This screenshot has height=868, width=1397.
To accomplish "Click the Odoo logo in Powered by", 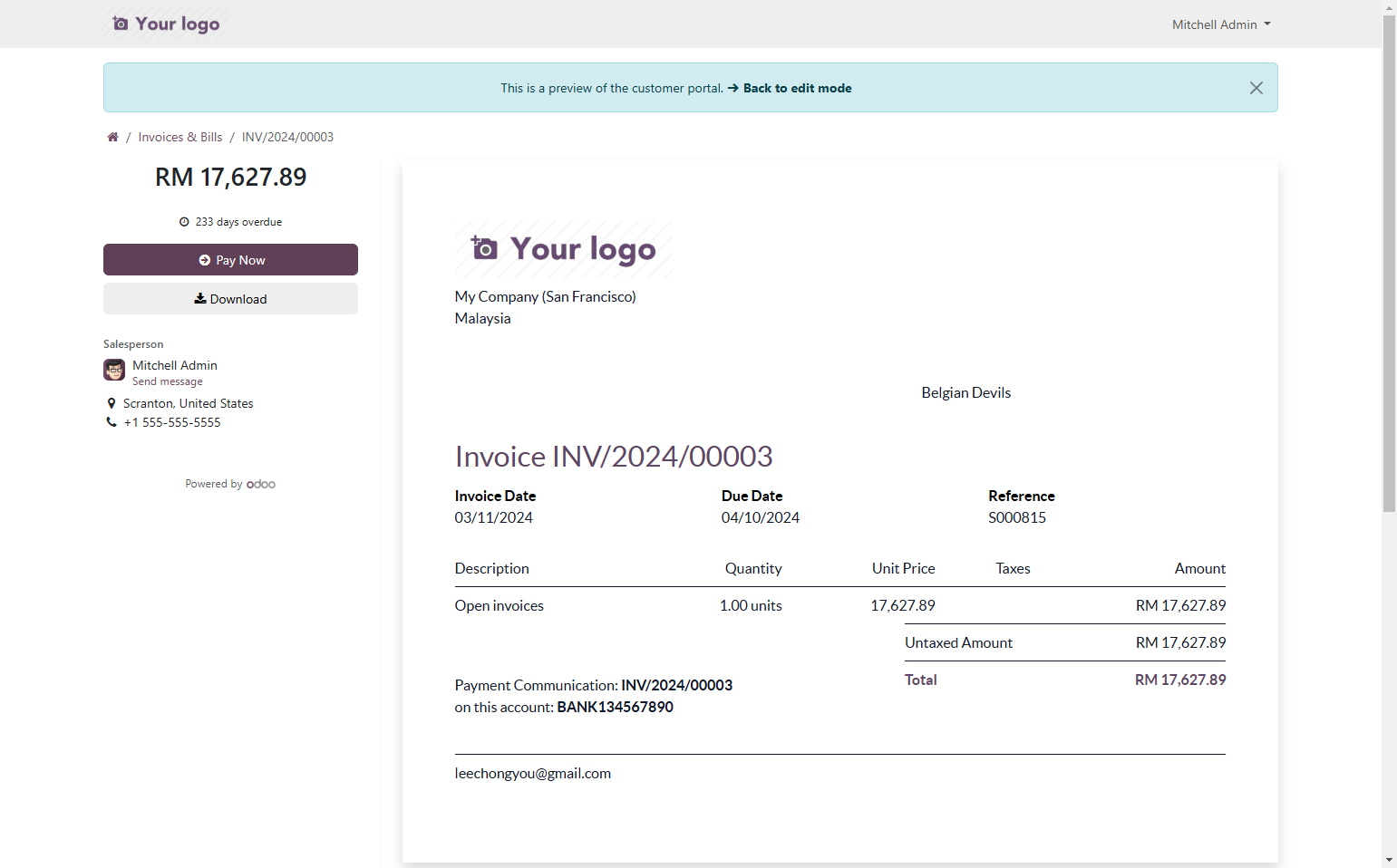I will tap(261, 484).
